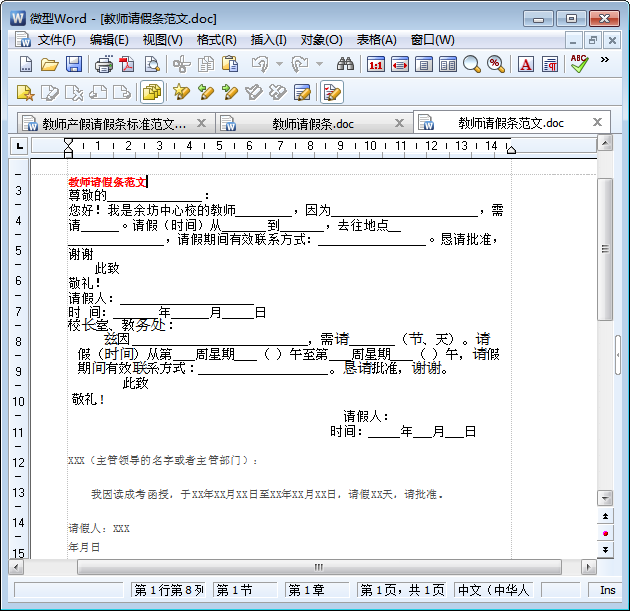Fit the page width in view

pyautogui.click(x=400, y=64)
